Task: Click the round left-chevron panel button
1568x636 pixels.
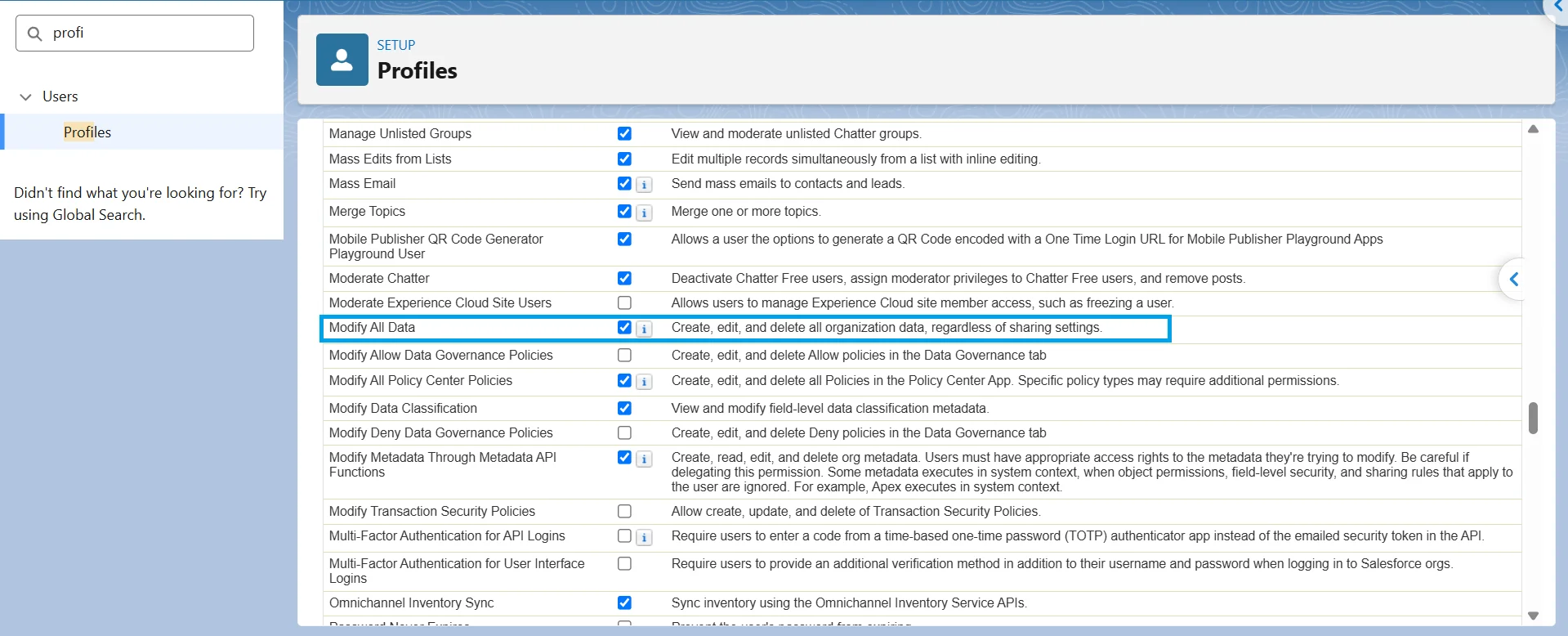Action: click(1514, 280)
